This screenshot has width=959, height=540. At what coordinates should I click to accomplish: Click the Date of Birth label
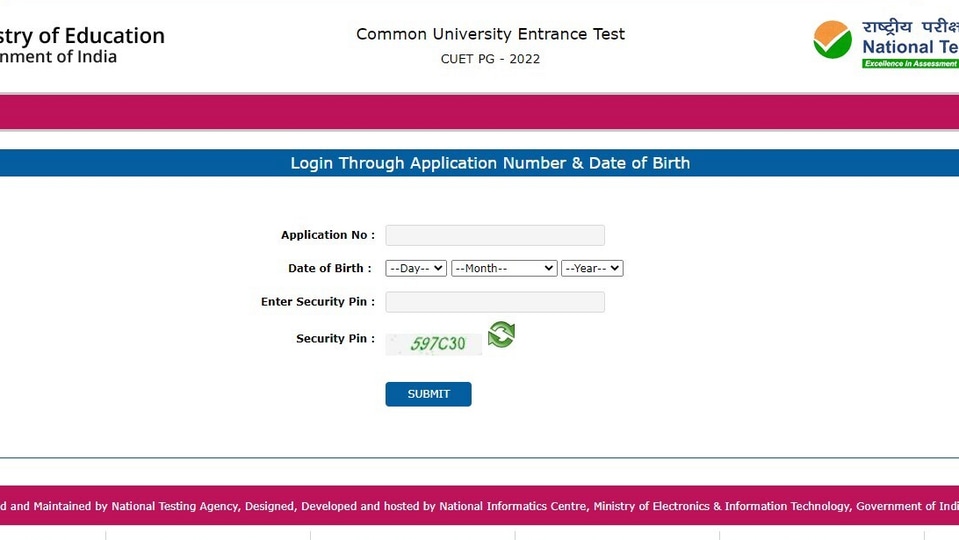pyautogui.click(x=330, y=268)
